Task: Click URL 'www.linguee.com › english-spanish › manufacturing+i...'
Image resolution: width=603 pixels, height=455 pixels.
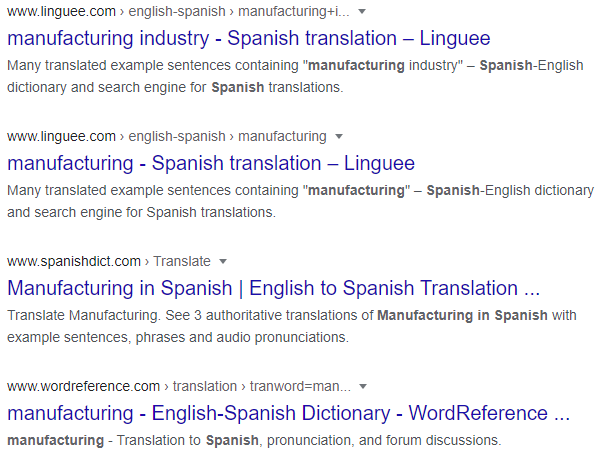Action: click(x=178, y=12)
